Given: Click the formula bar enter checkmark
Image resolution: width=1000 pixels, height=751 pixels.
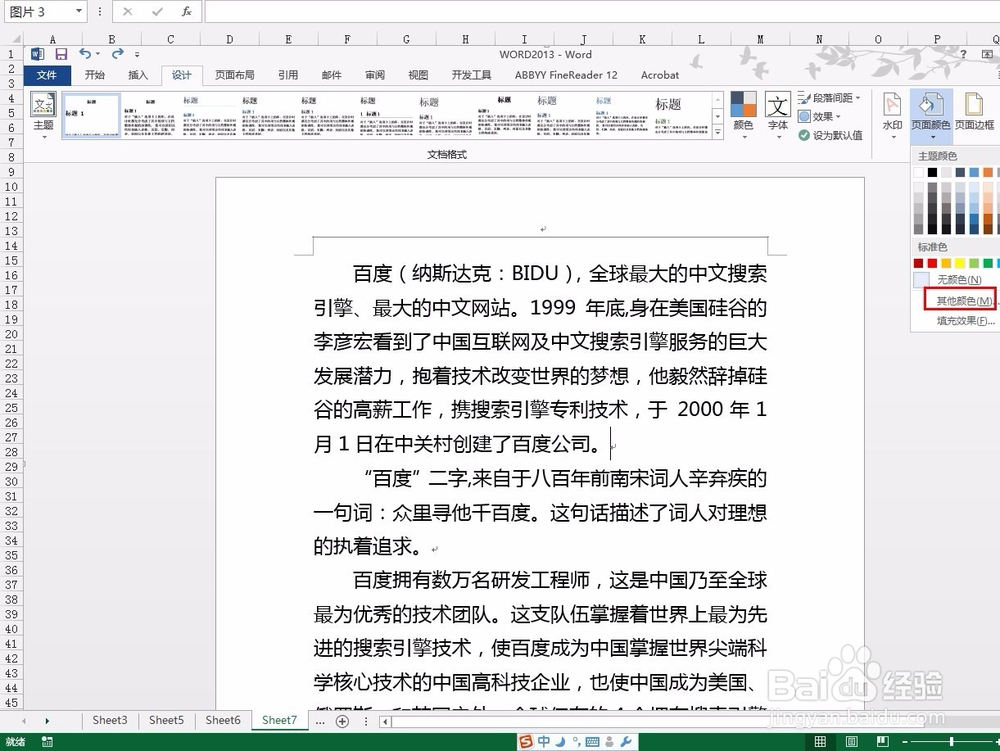Looking at the screenshot, I should pyautogui.click(x=157, y=11).
